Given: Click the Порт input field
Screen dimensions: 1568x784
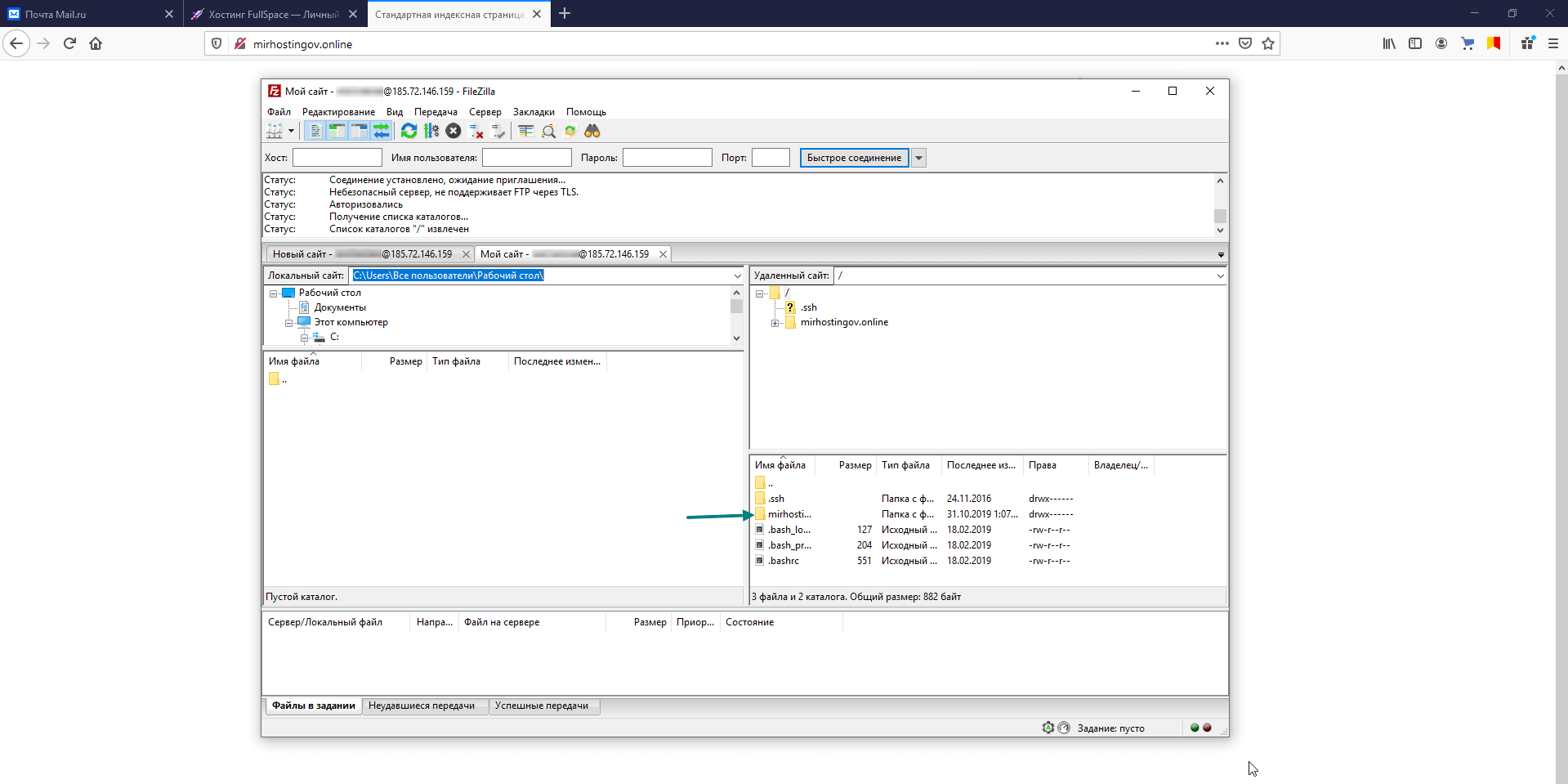Looking at the screenshot, I should [771, 158].
